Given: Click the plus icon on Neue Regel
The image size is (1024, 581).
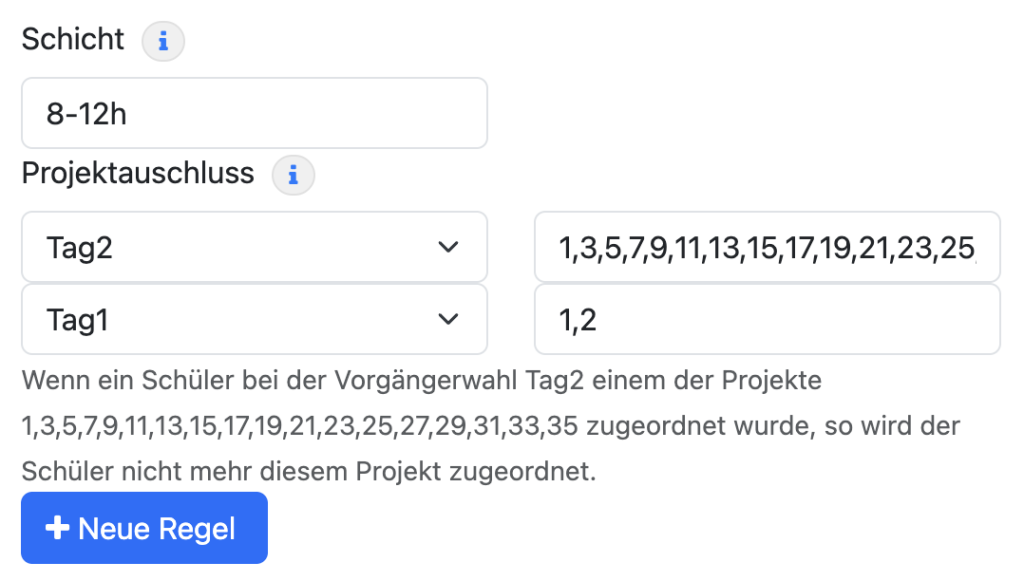Looking at the screenshot, I should 58,528.
